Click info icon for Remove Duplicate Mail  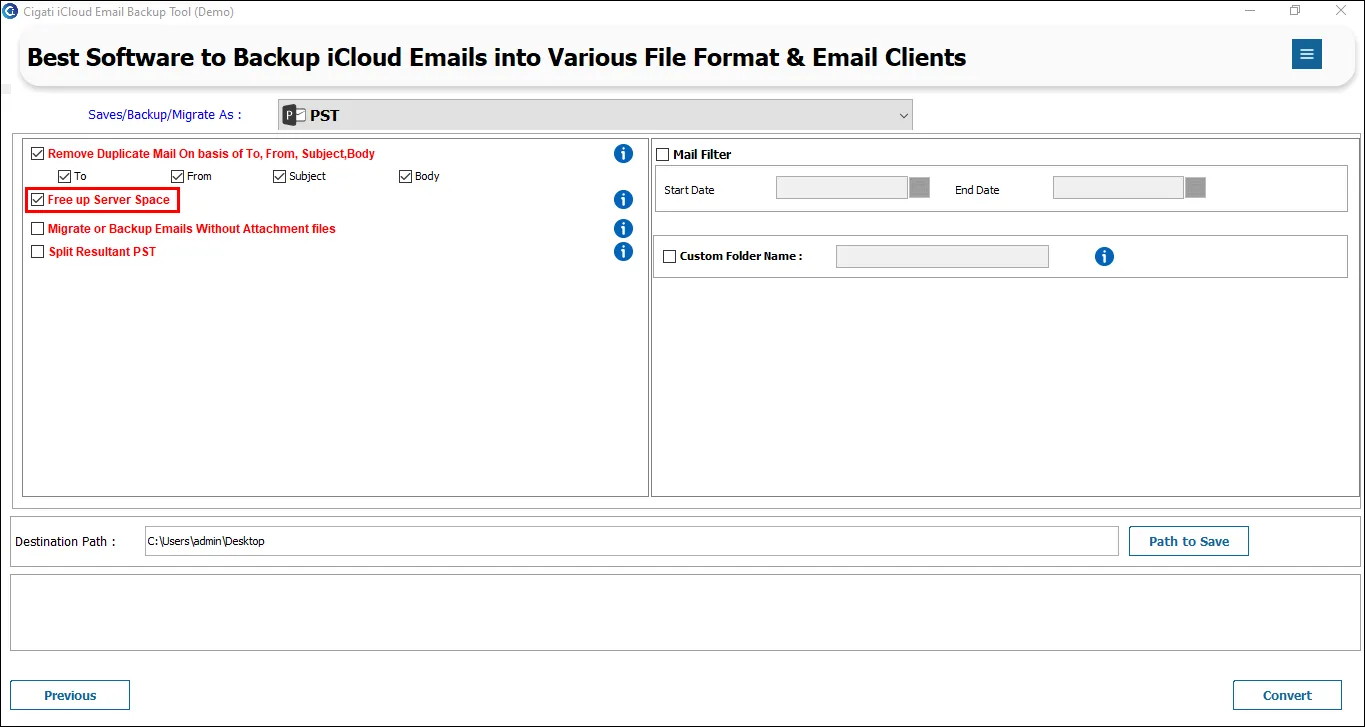(623, 154)
